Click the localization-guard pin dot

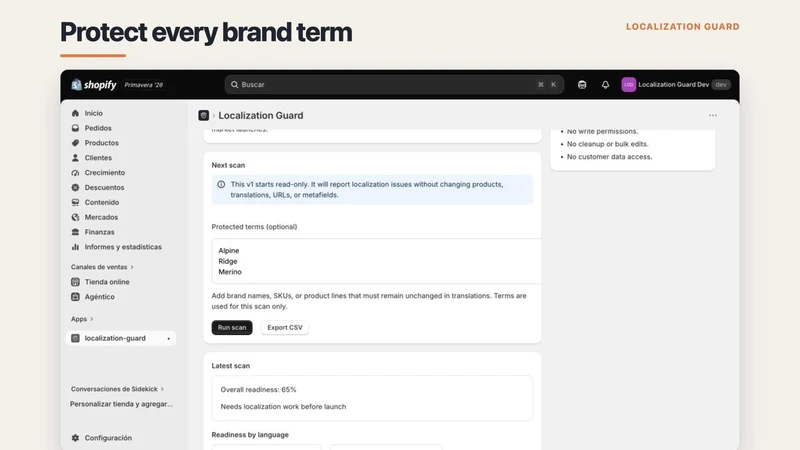168,339
